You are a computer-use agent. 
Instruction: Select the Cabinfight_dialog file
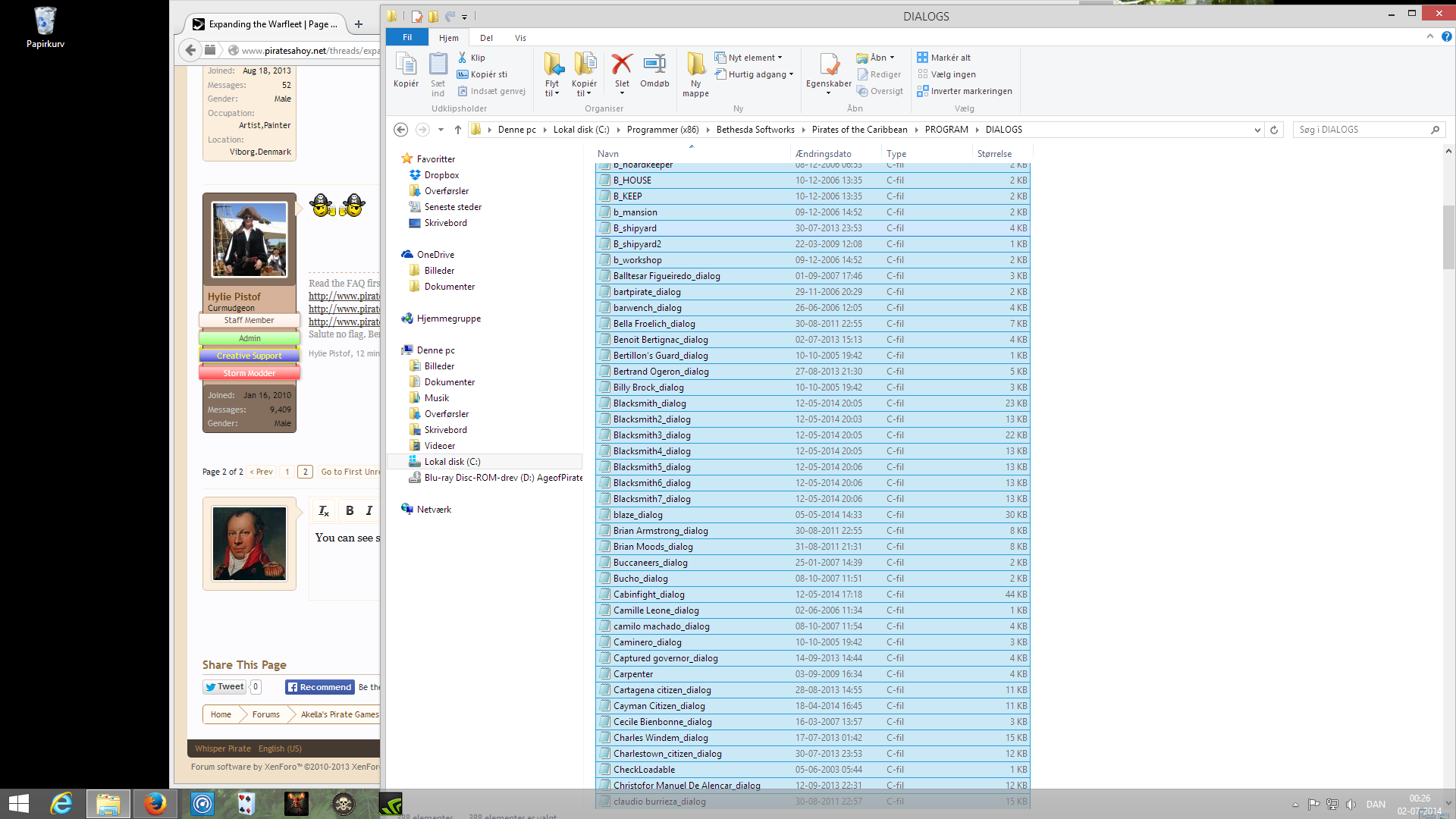(x=813, y=595)
